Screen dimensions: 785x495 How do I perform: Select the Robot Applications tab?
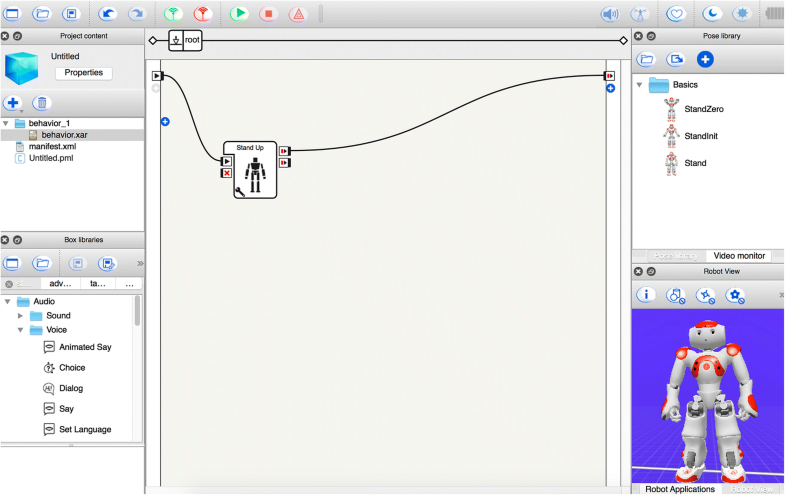coord(678,489)
